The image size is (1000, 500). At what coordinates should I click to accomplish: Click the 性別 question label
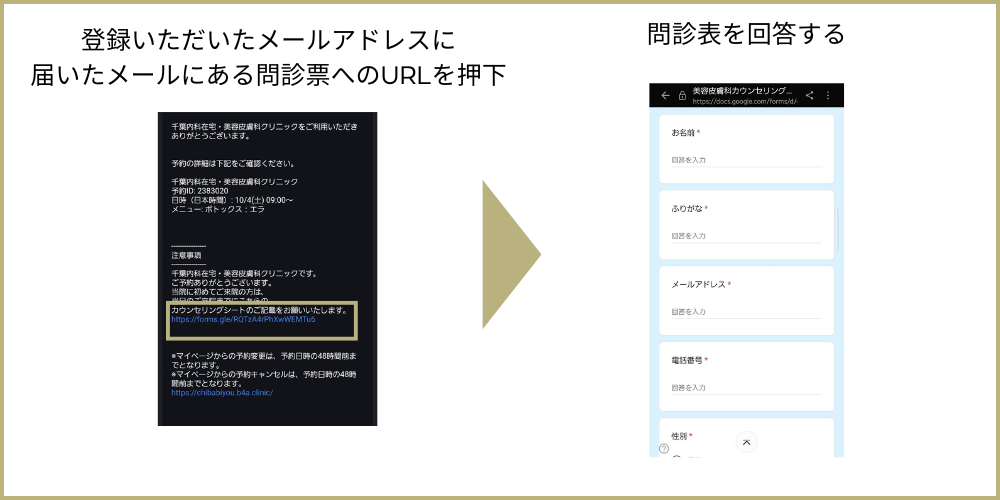tap(678, 436)
